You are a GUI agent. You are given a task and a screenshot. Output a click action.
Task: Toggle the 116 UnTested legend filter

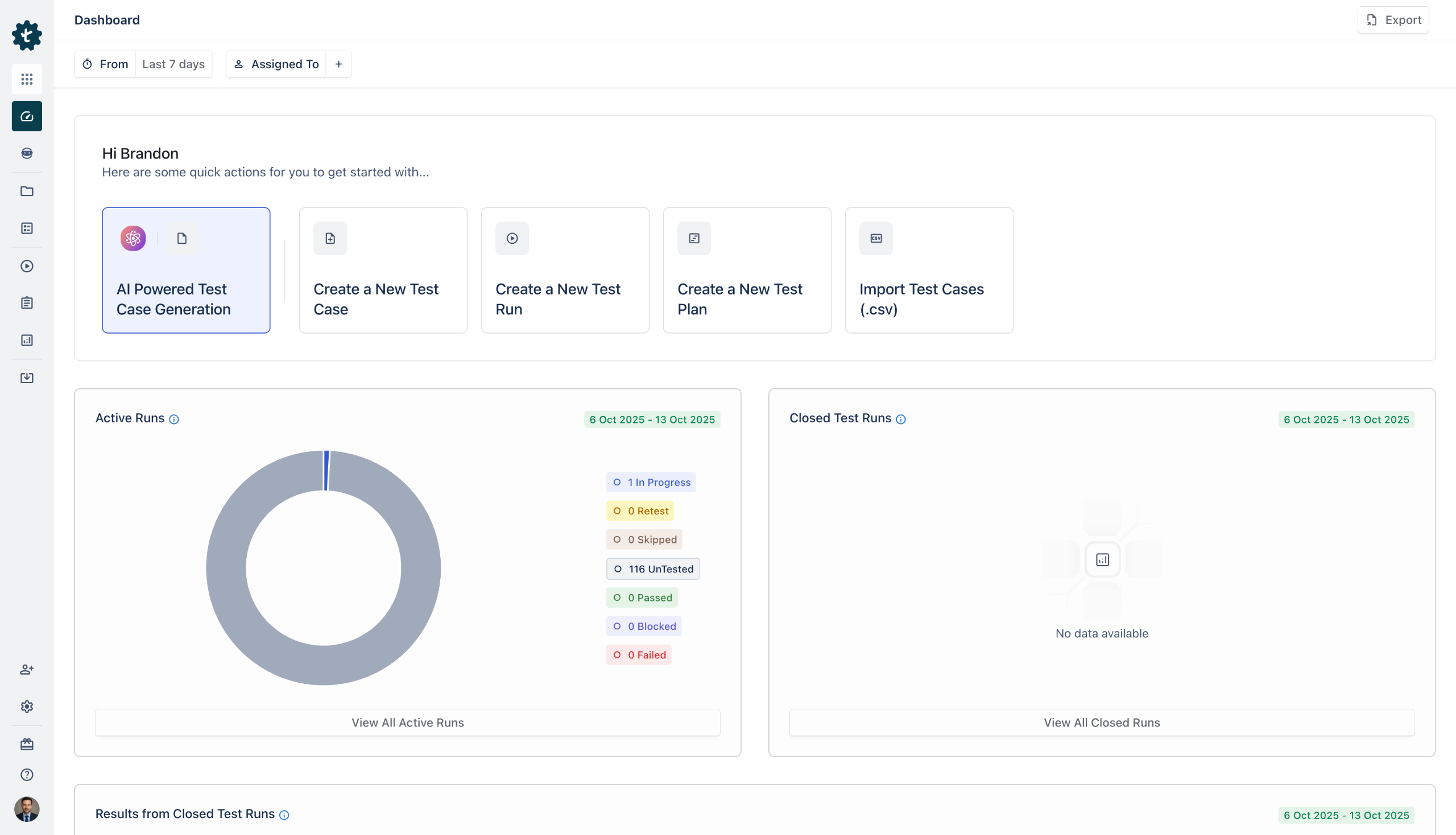(x=652, y=569)
